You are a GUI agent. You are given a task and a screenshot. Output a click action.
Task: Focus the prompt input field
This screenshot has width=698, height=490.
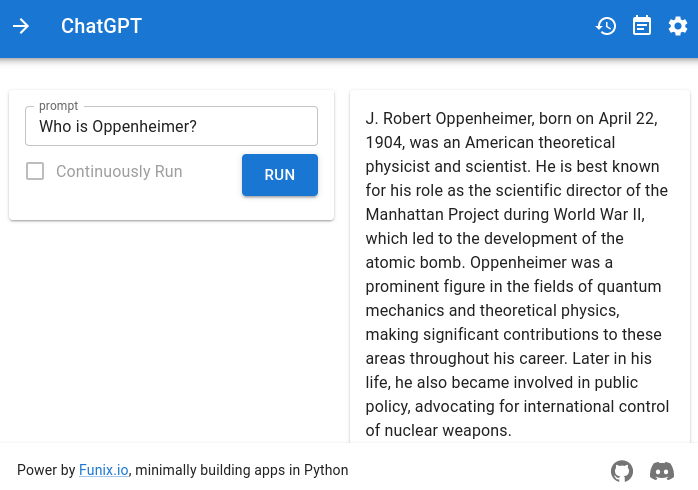click(x=171, y=126)
